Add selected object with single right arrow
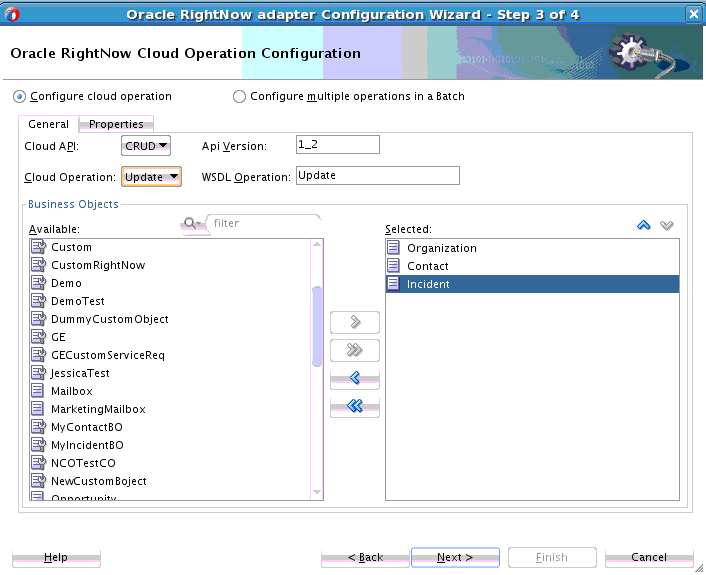This screenshot has height=575, width=706. coord(355,322)
